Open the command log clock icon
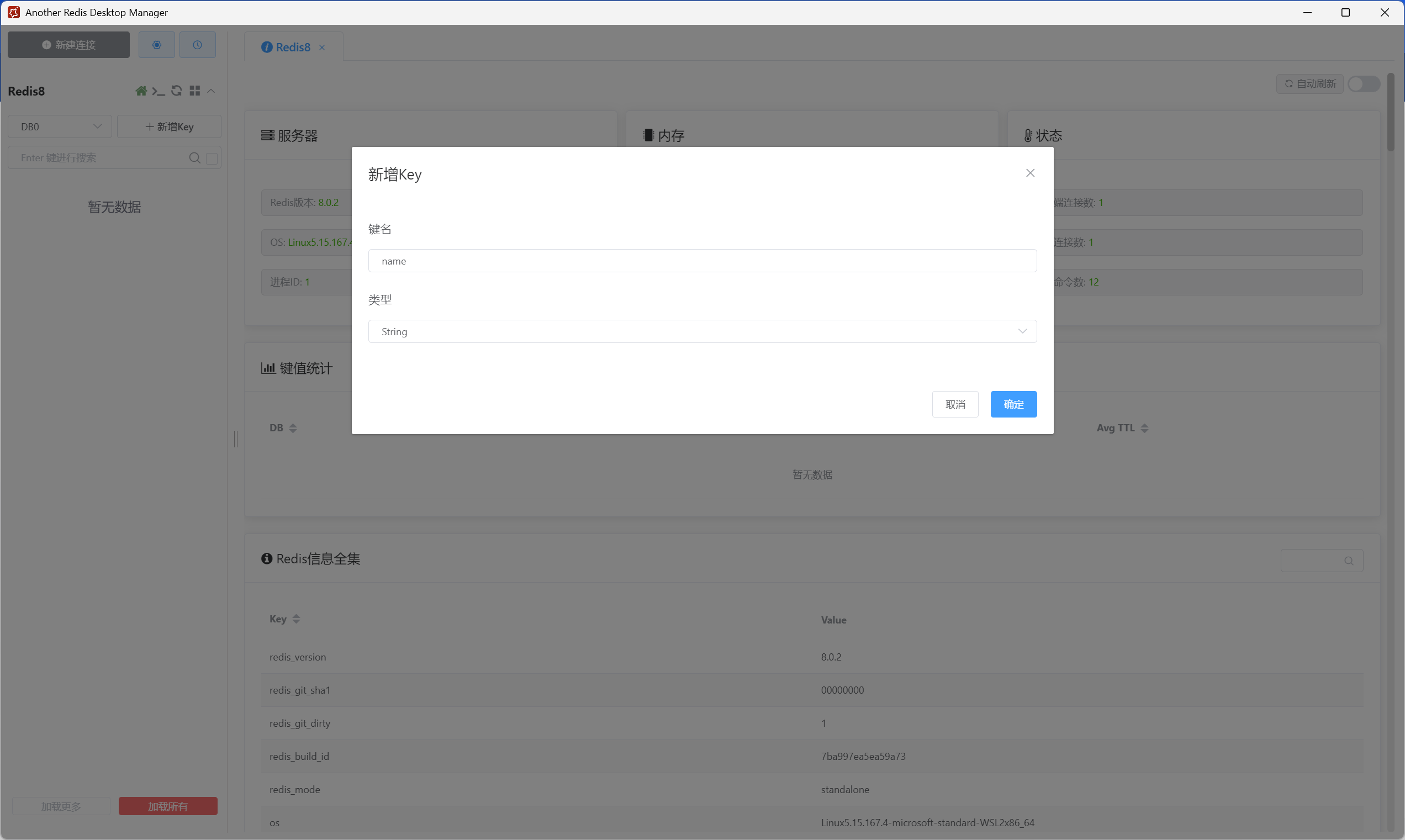This screenshot has height=840, width=1405. [x=197, y=45]
